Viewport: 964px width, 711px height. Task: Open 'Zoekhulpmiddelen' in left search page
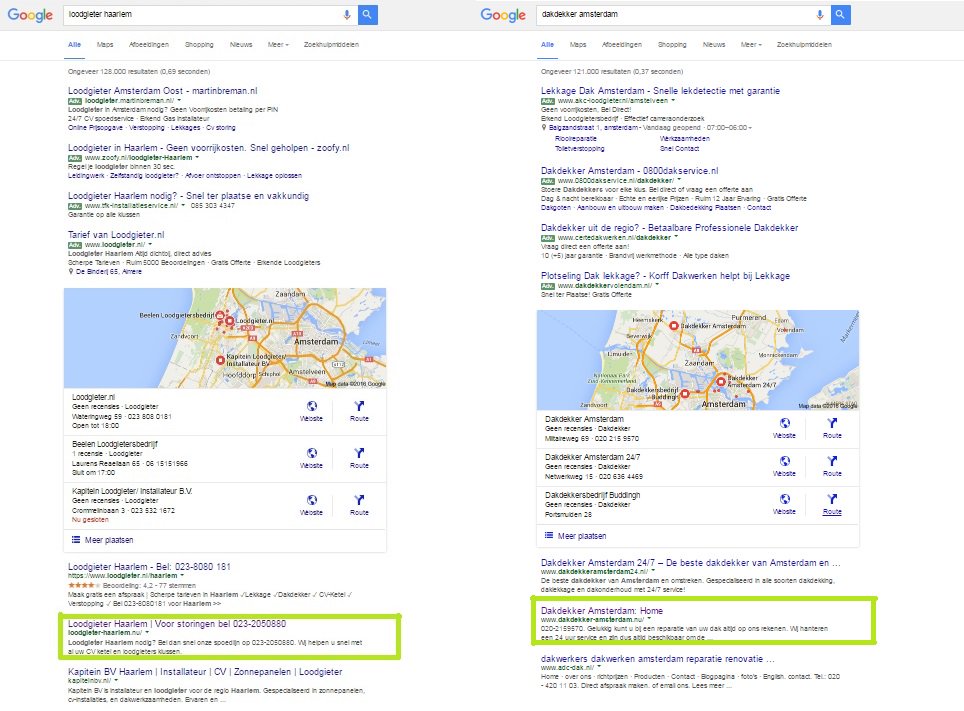pyautogui.click(x=331, y=44)
